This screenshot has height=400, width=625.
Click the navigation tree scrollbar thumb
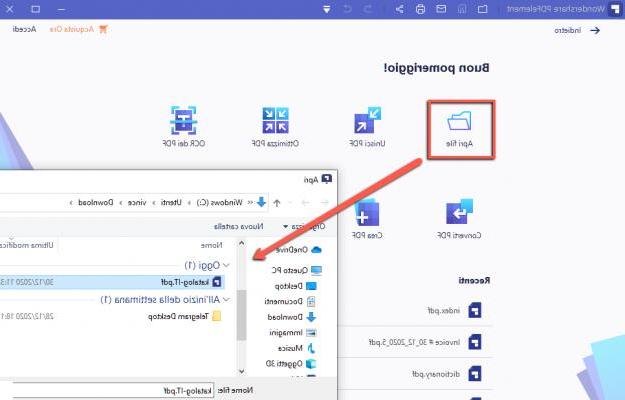pos(242,315)
